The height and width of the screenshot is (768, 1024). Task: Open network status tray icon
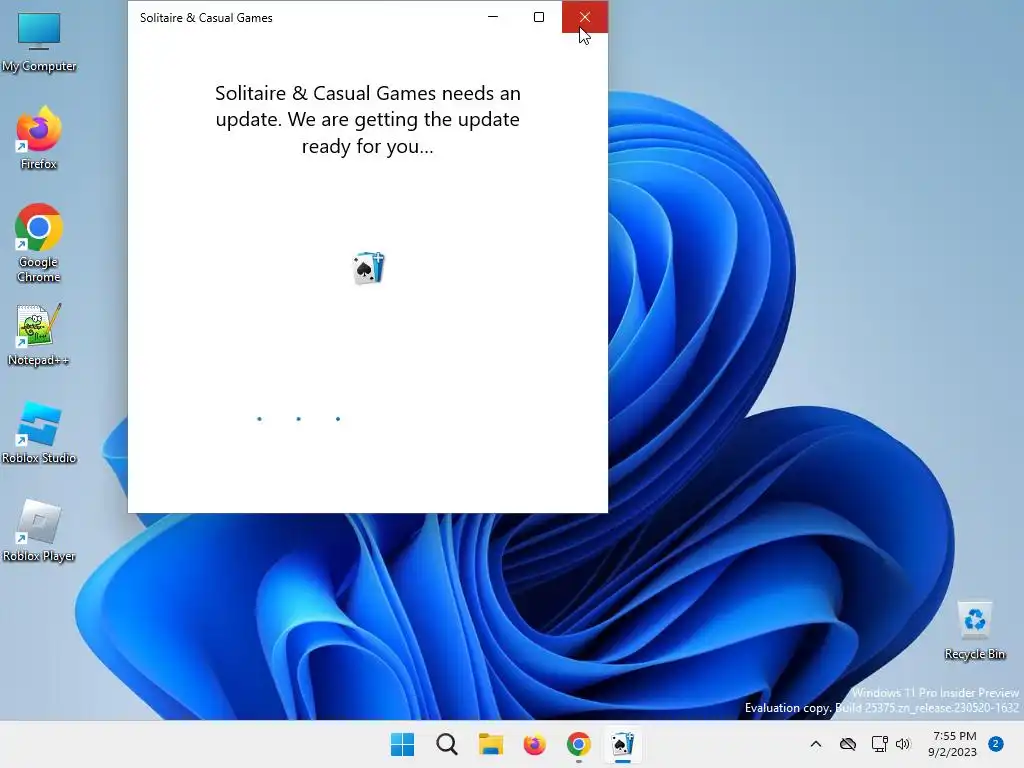879,744
